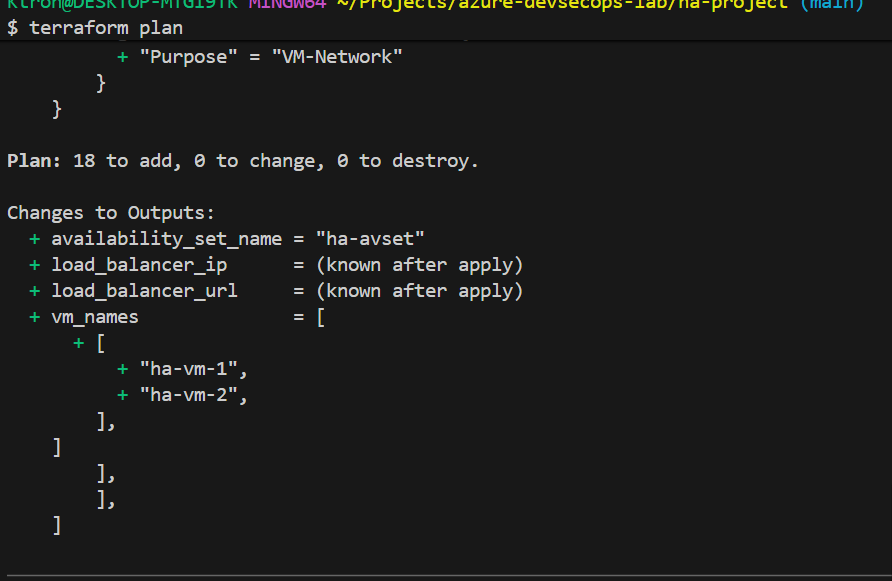Screen dimensions: 892x581
Task: Select the "ha-vm-1" list entry
Action: (x=193, y=369)
